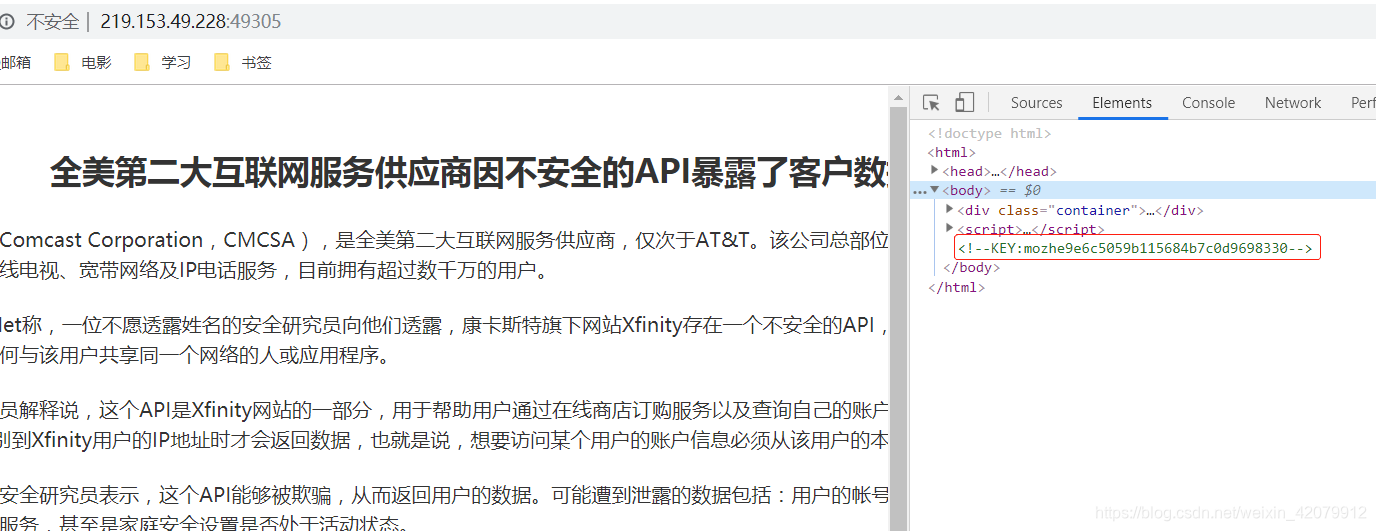Screen dimensions: 1376x531
Task: Select the closing body tag line
Action: 971,268
